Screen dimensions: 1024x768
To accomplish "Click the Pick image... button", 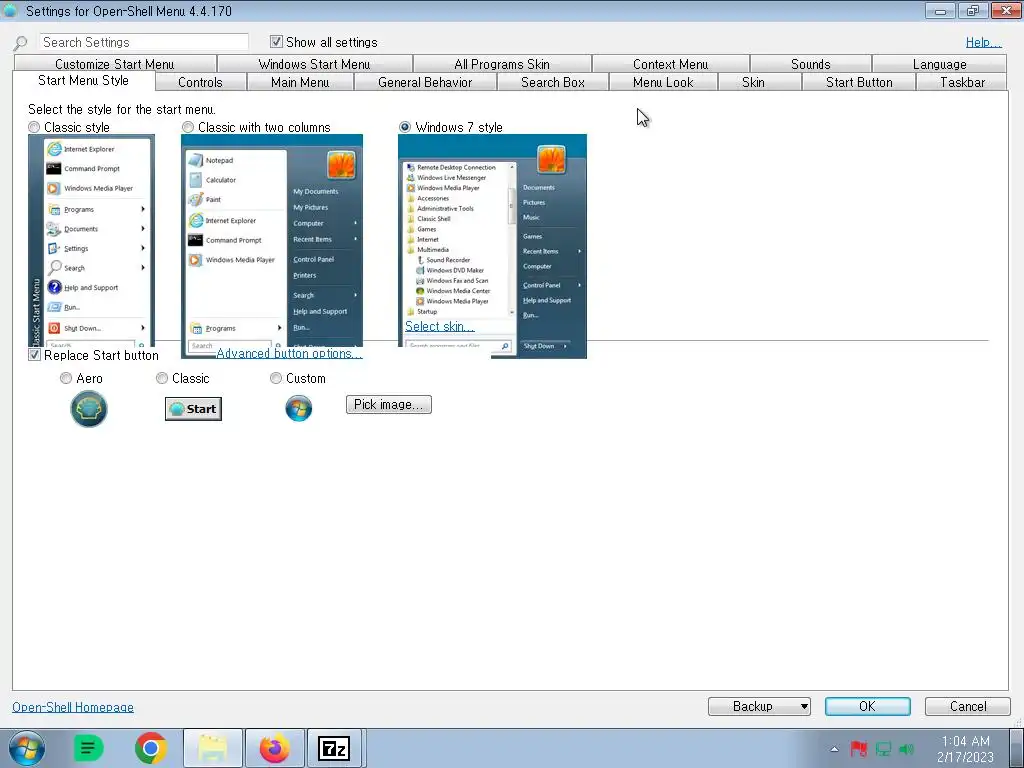I will click(389, 404).
